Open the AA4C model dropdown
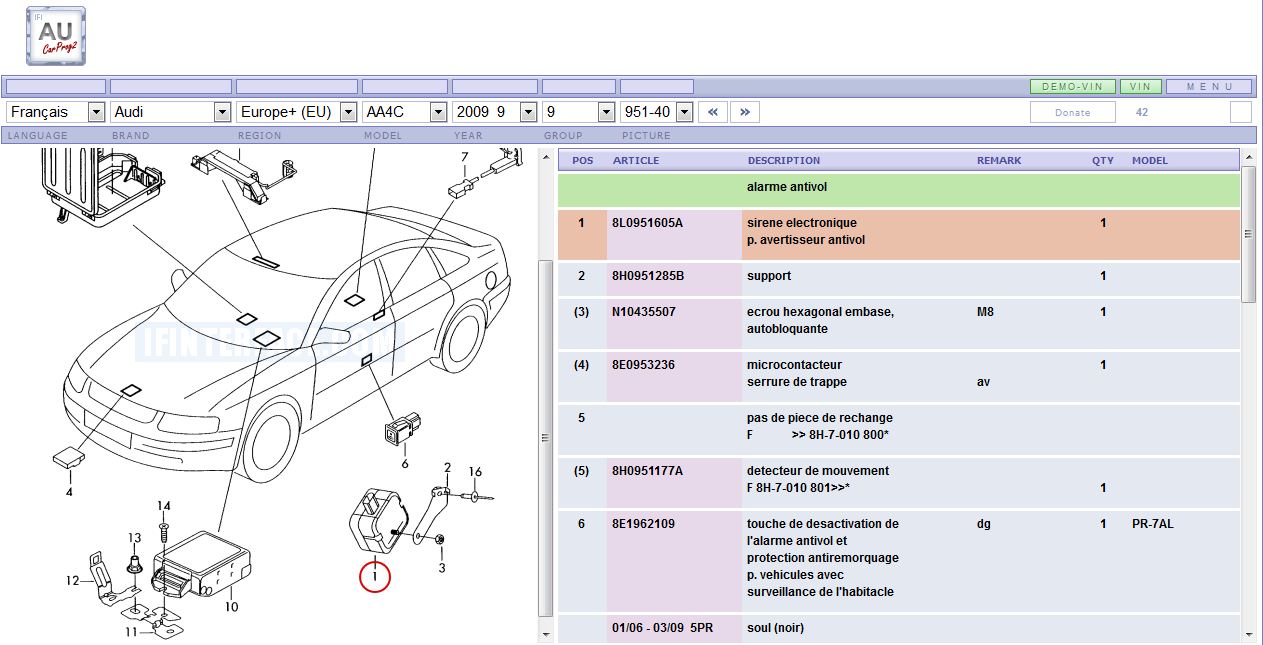 pyautogui.click(x=437, y=112)
